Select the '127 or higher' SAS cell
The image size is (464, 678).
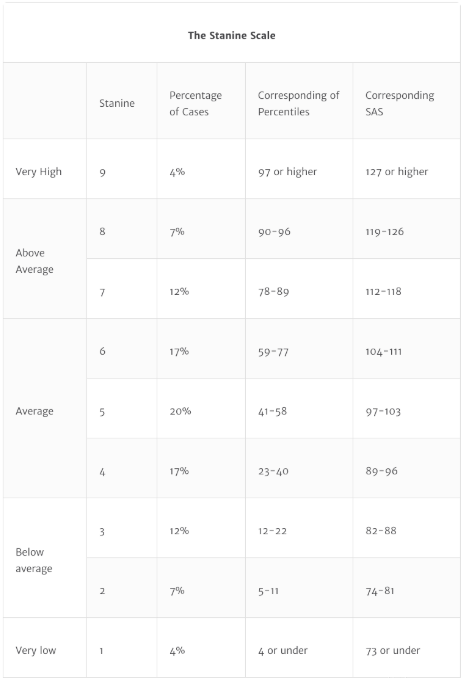[x=397, y=172]
